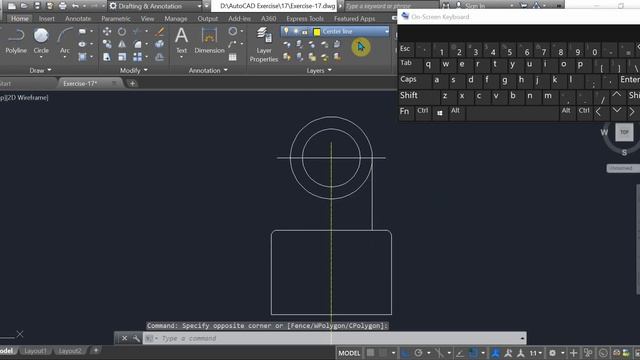Click the Open file quick access icon
The height and width of the screenshot is (360, 640).
pos(24,6)
